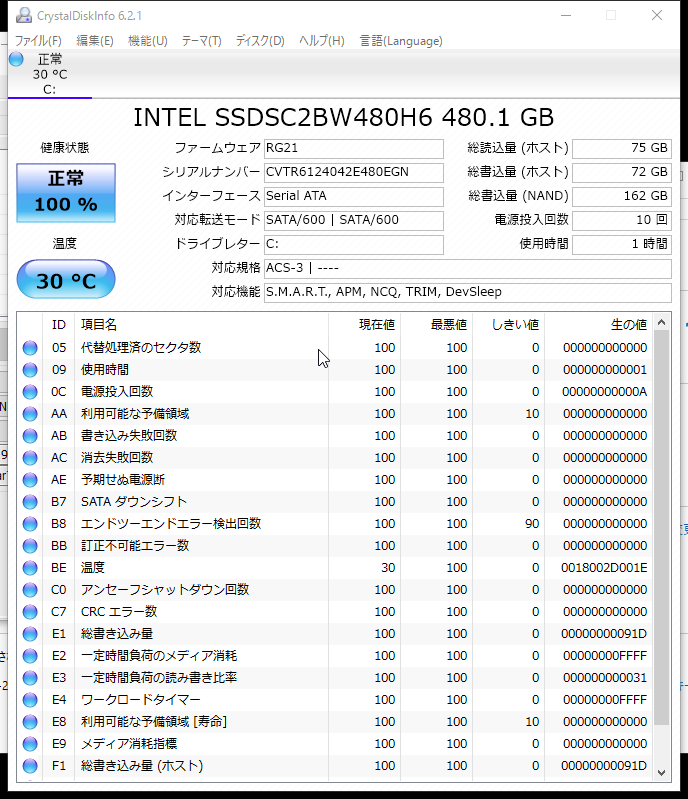Click raw value 0018002D001E in 温度 row

click(x=604, y=568)
